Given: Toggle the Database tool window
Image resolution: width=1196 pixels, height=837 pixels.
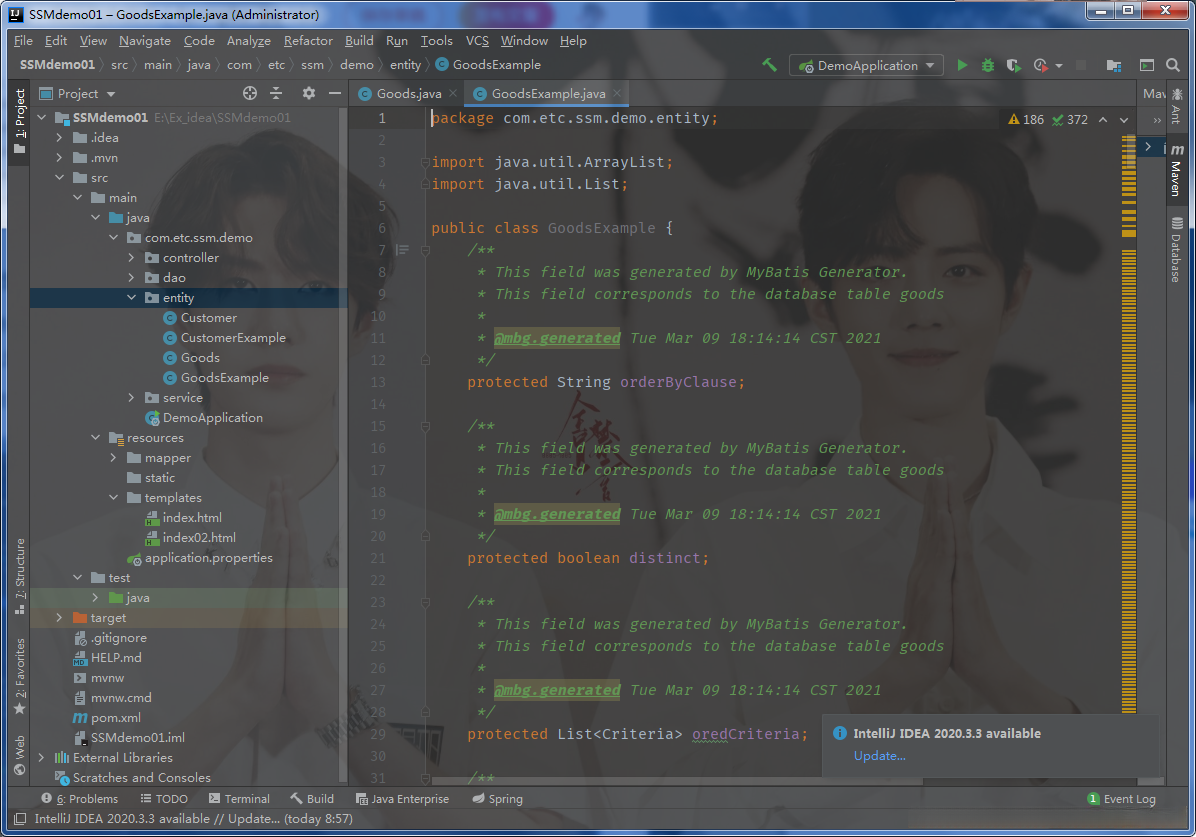Looking at the screenshot, I should pos(1176,250).
